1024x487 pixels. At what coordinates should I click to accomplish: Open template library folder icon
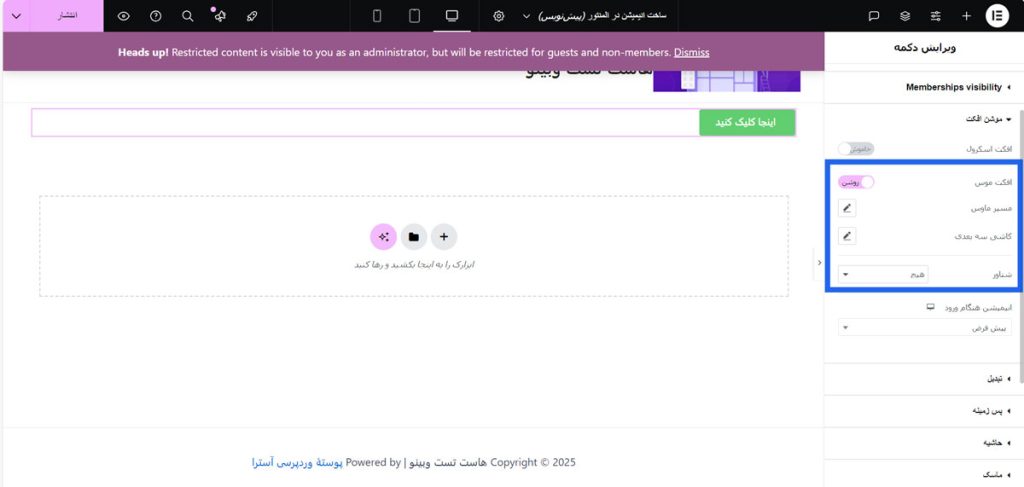pyautogui.click(x=413, y=237)
